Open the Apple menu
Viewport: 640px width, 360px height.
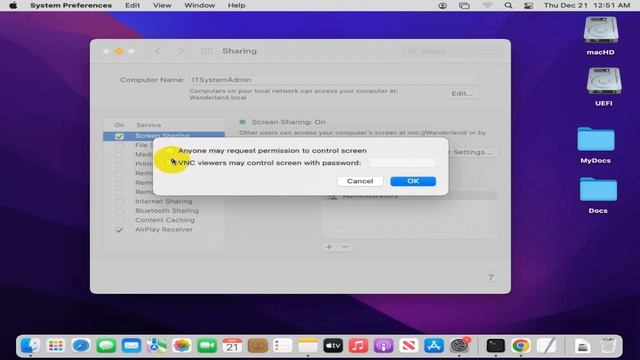pos(13,5)
